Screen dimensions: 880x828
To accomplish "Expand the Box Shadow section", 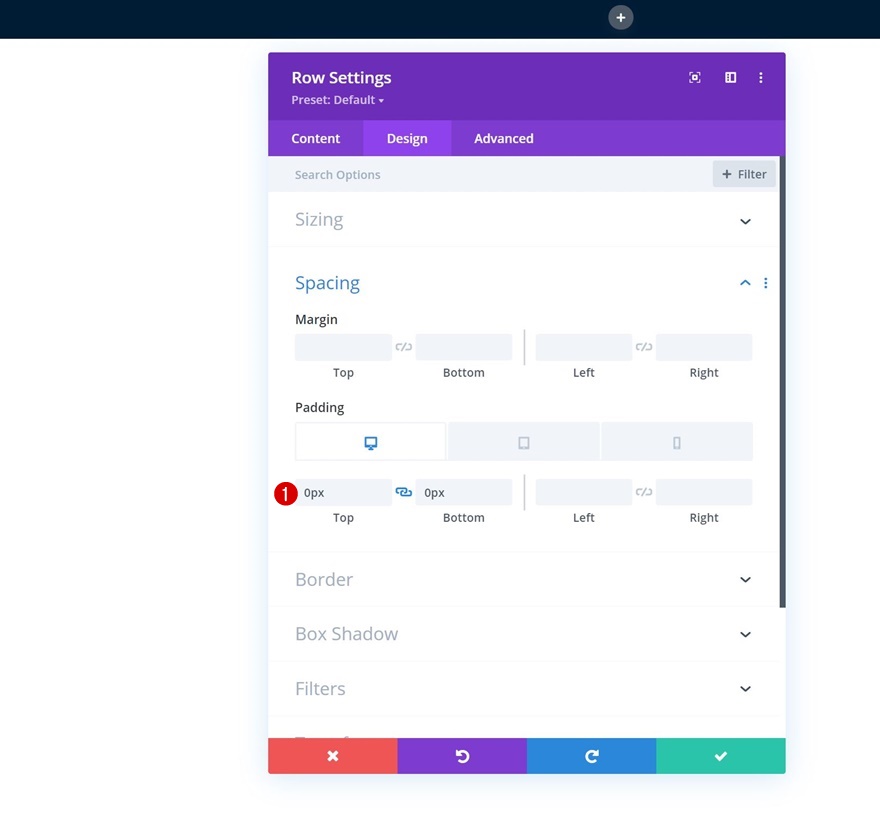I will click(523, 634).
